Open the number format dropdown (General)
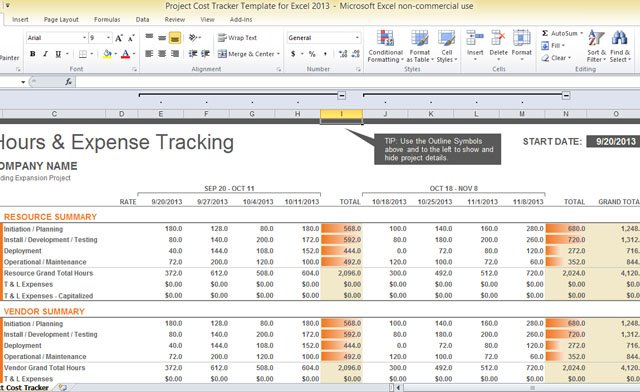The width and height of the screenshot is (640, 392). click(x=357, y=38)
